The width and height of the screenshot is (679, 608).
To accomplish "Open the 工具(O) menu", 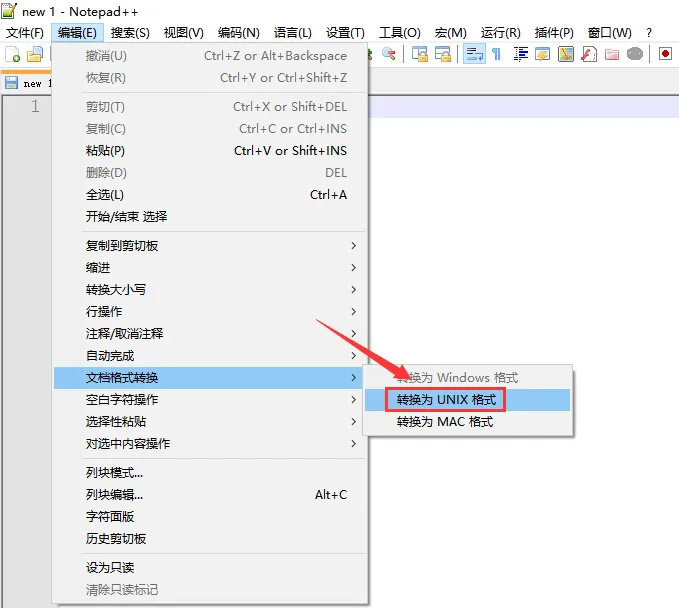I will pyautogui.click(x=400, y=33).
